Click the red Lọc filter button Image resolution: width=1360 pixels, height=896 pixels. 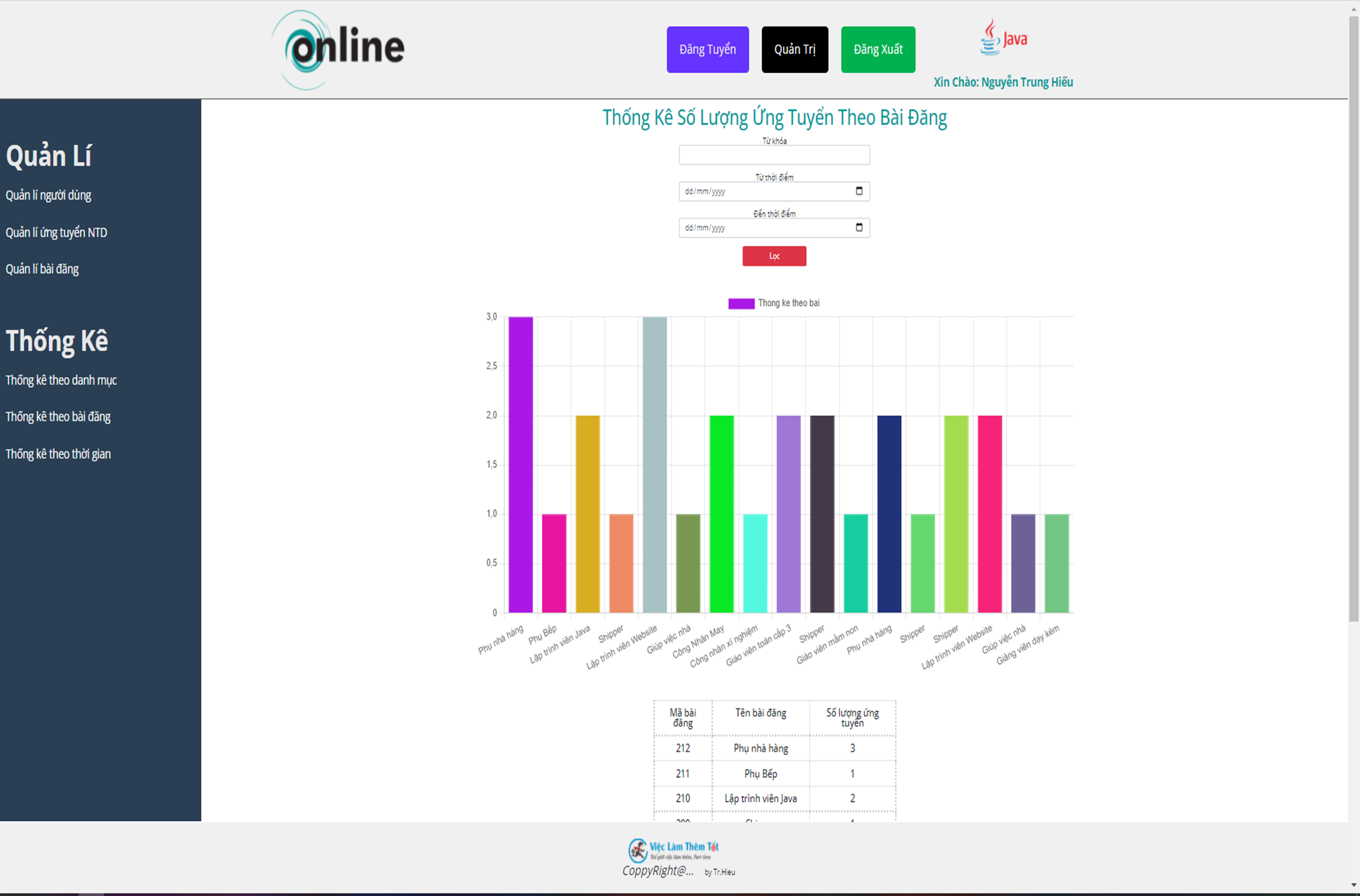click(774, 256)
